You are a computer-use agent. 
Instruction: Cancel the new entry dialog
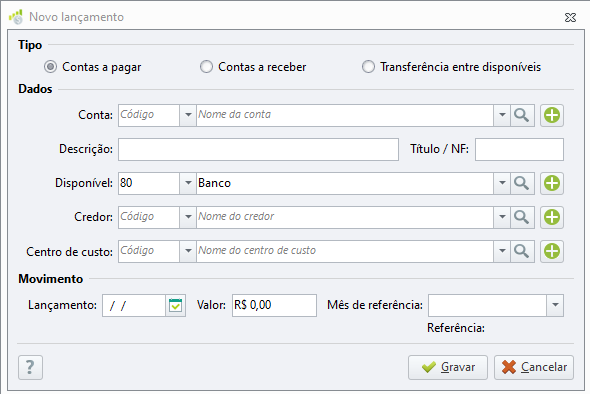click(534, 367)
